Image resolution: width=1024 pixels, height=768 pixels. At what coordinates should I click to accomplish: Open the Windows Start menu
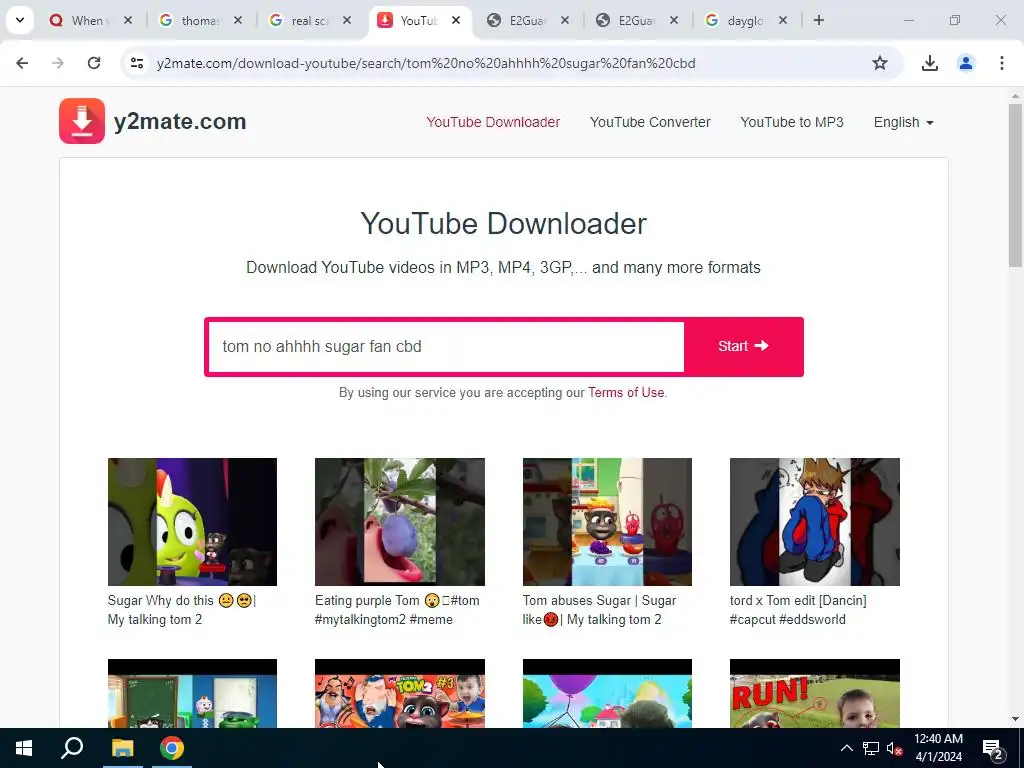[24, 748]
